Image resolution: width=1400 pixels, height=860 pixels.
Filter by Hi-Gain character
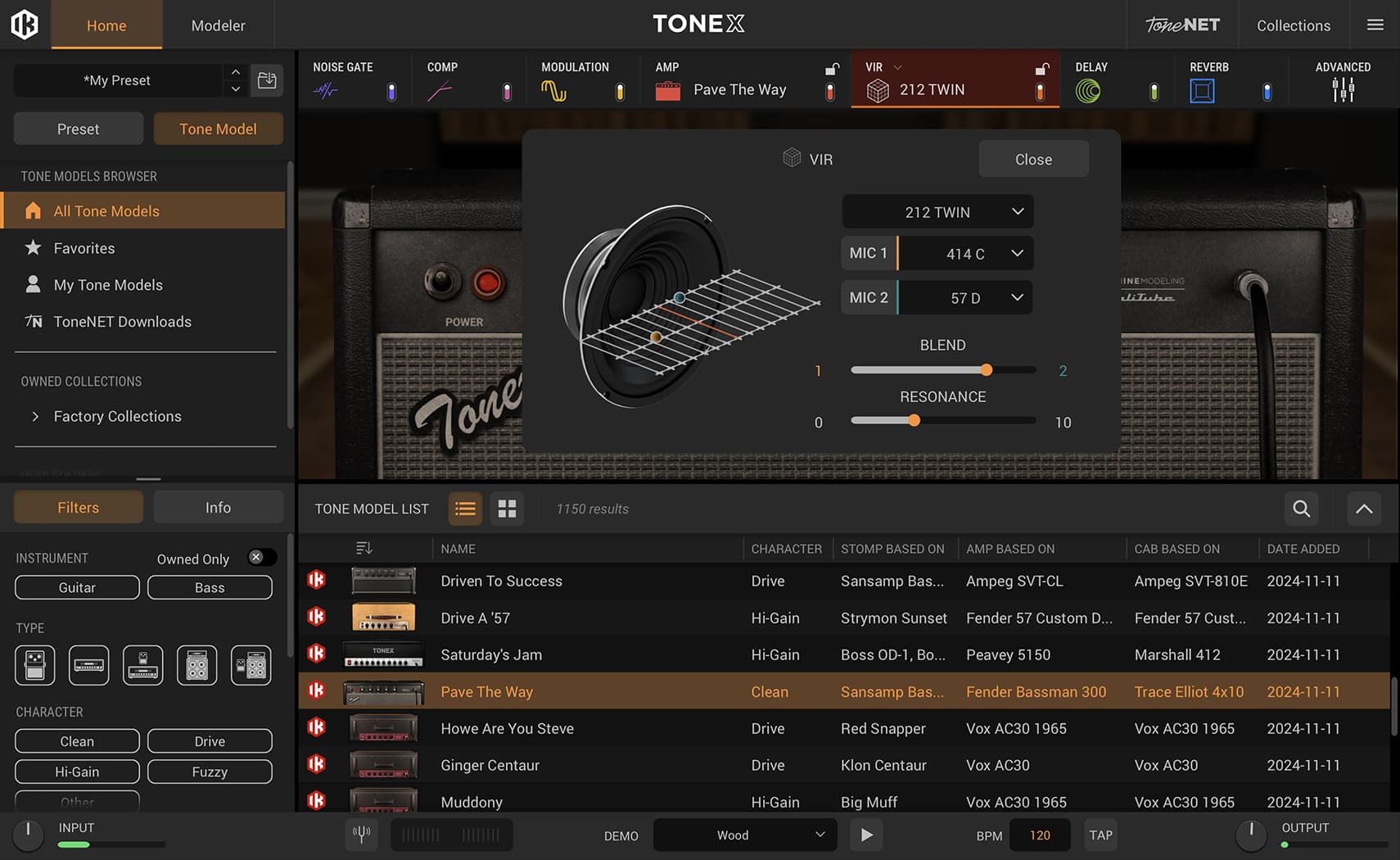click(77, 772)
